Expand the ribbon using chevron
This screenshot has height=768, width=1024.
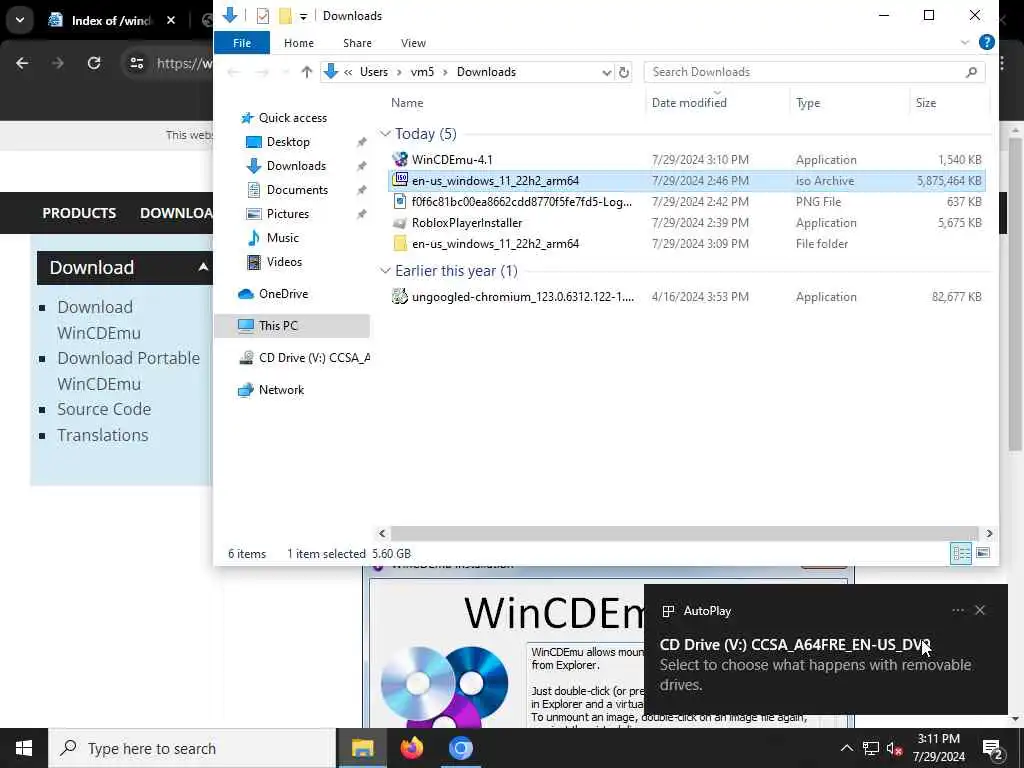(965, 42)
